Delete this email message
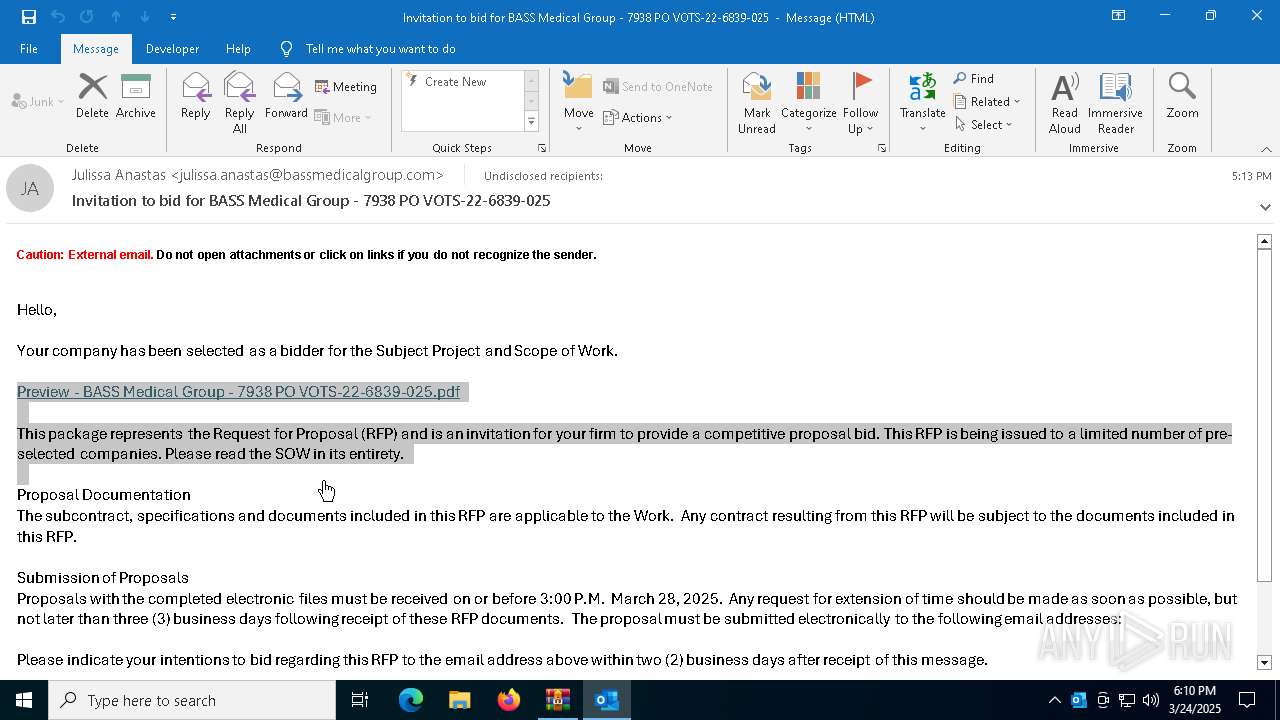This screenshot has width=1280, height=720. coord(92,97)
